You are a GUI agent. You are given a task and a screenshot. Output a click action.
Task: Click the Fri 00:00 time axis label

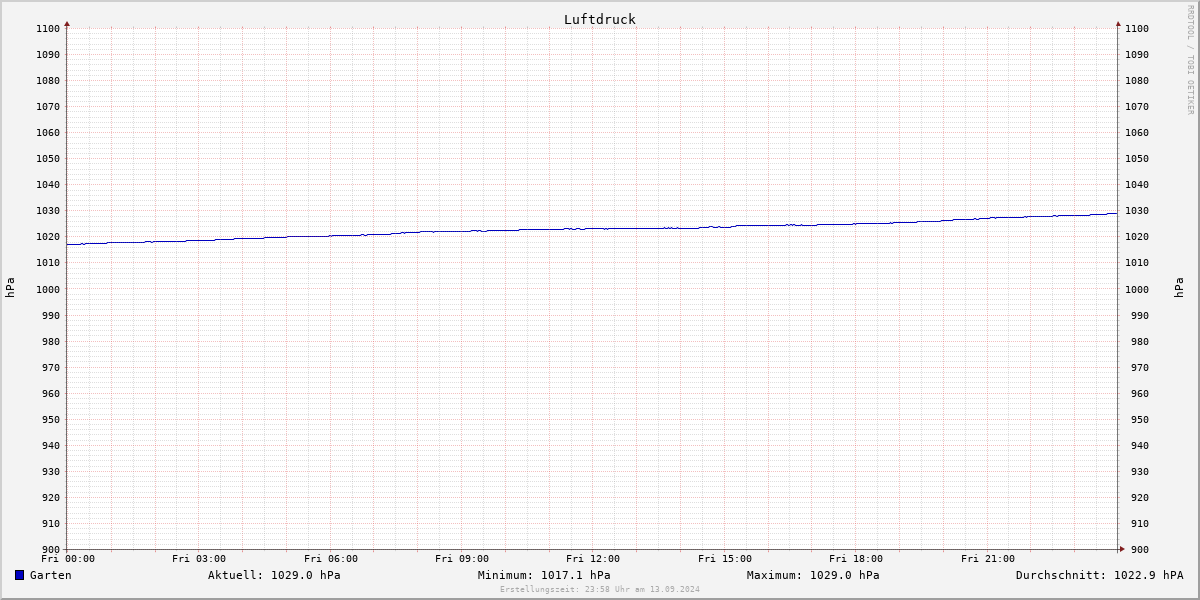pyautogui.click(x=68, y=559)
